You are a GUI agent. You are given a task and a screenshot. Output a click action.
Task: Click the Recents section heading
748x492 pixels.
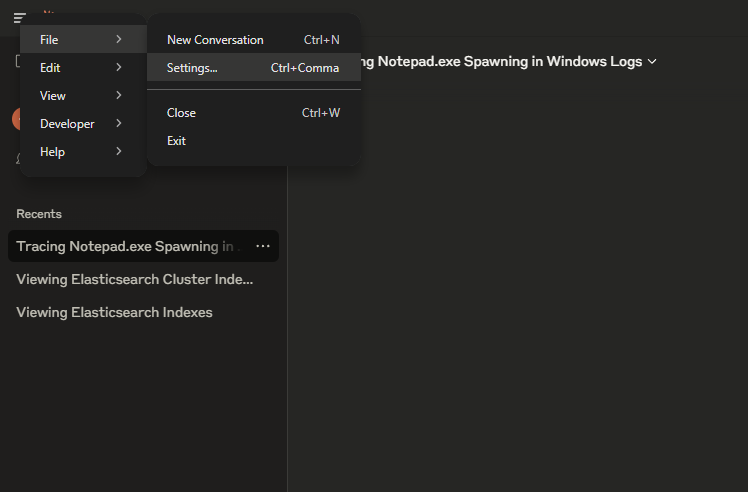click(39, 214)
